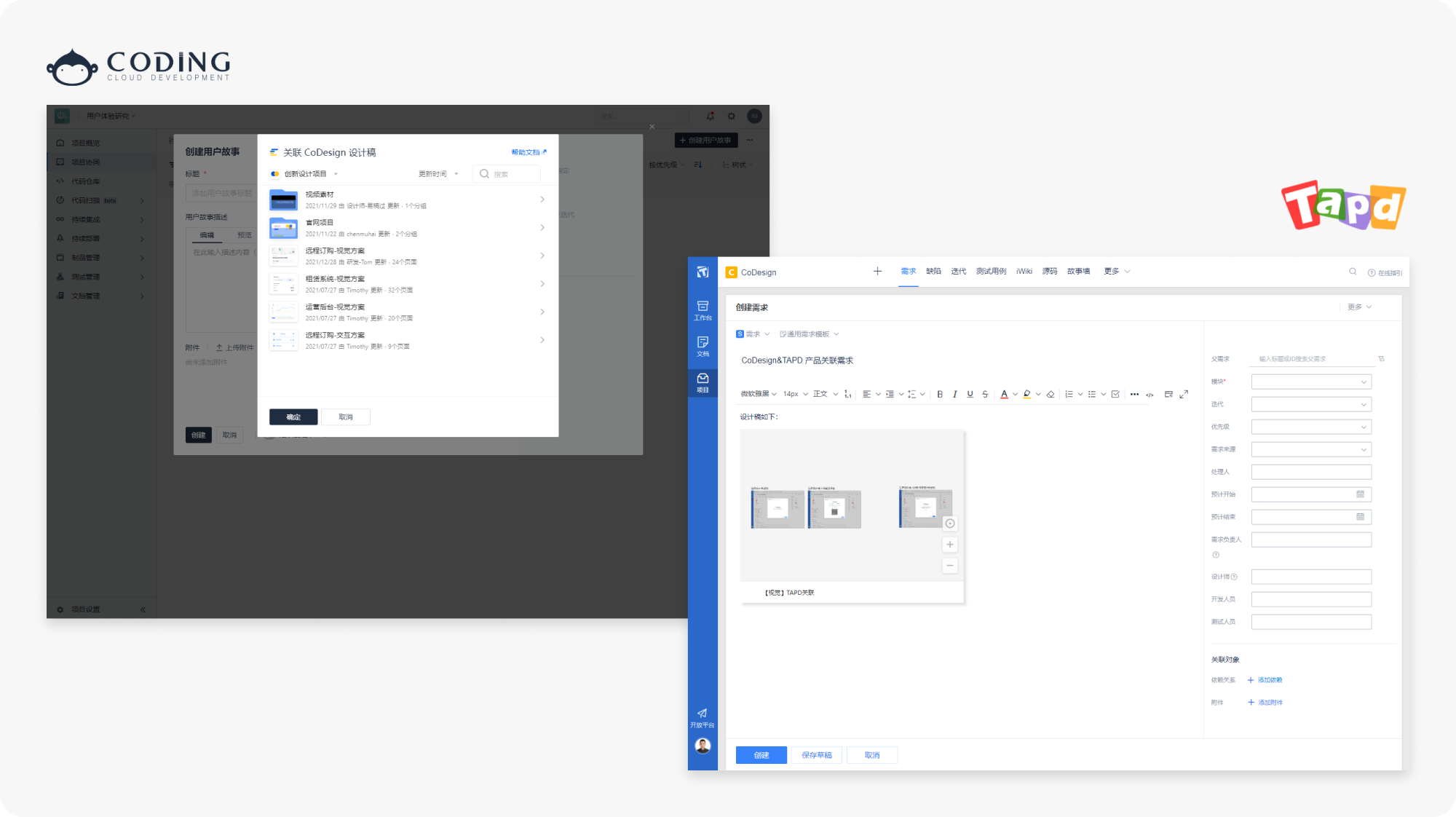The width and height of the screenshot is (1456, 817).
Task: Open 模块 dropdown field
Action: click(1310, 382)
